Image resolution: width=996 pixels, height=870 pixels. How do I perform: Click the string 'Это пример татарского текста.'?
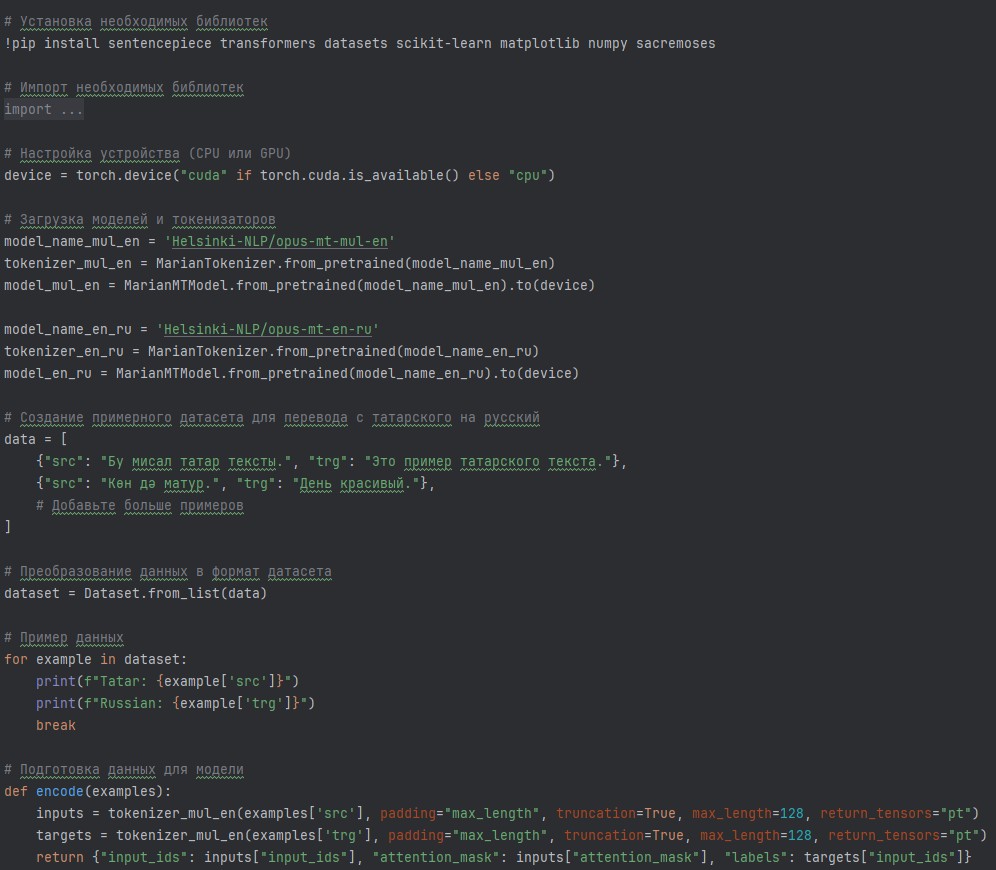[x=488, y=462]
